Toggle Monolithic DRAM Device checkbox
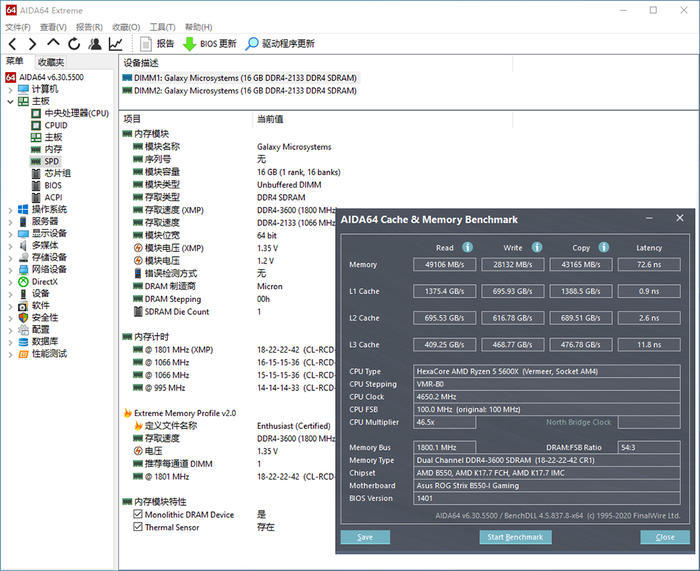This screenshot has height=571, width=700. point(138,514)
